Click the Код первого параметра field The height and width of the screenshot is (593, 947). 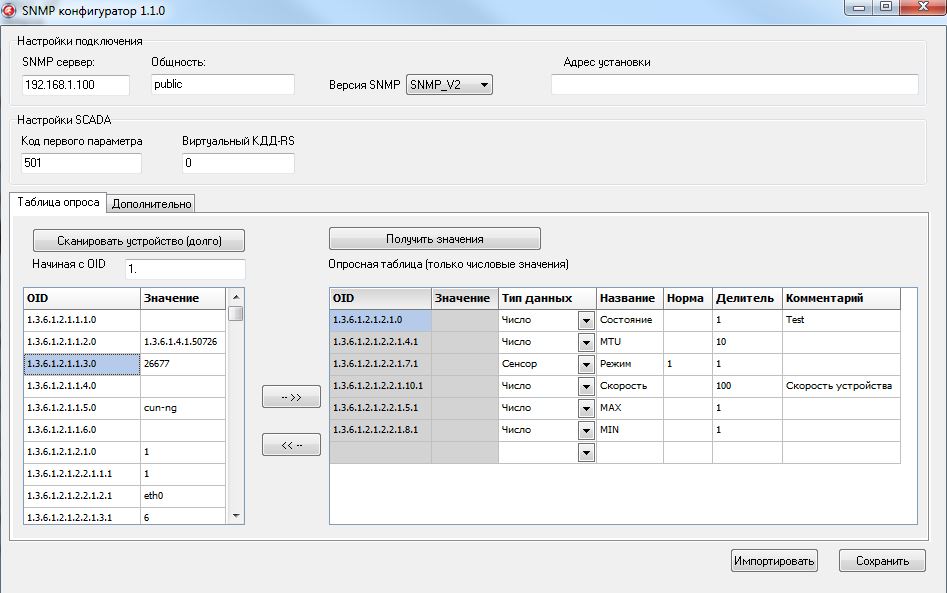click(81, 163)
